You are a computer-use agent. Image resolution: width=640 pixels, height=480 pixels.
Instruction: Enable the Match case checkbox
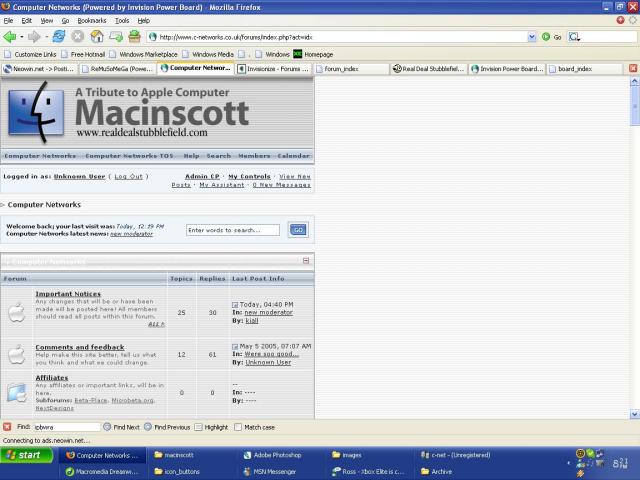click(238, 427)
